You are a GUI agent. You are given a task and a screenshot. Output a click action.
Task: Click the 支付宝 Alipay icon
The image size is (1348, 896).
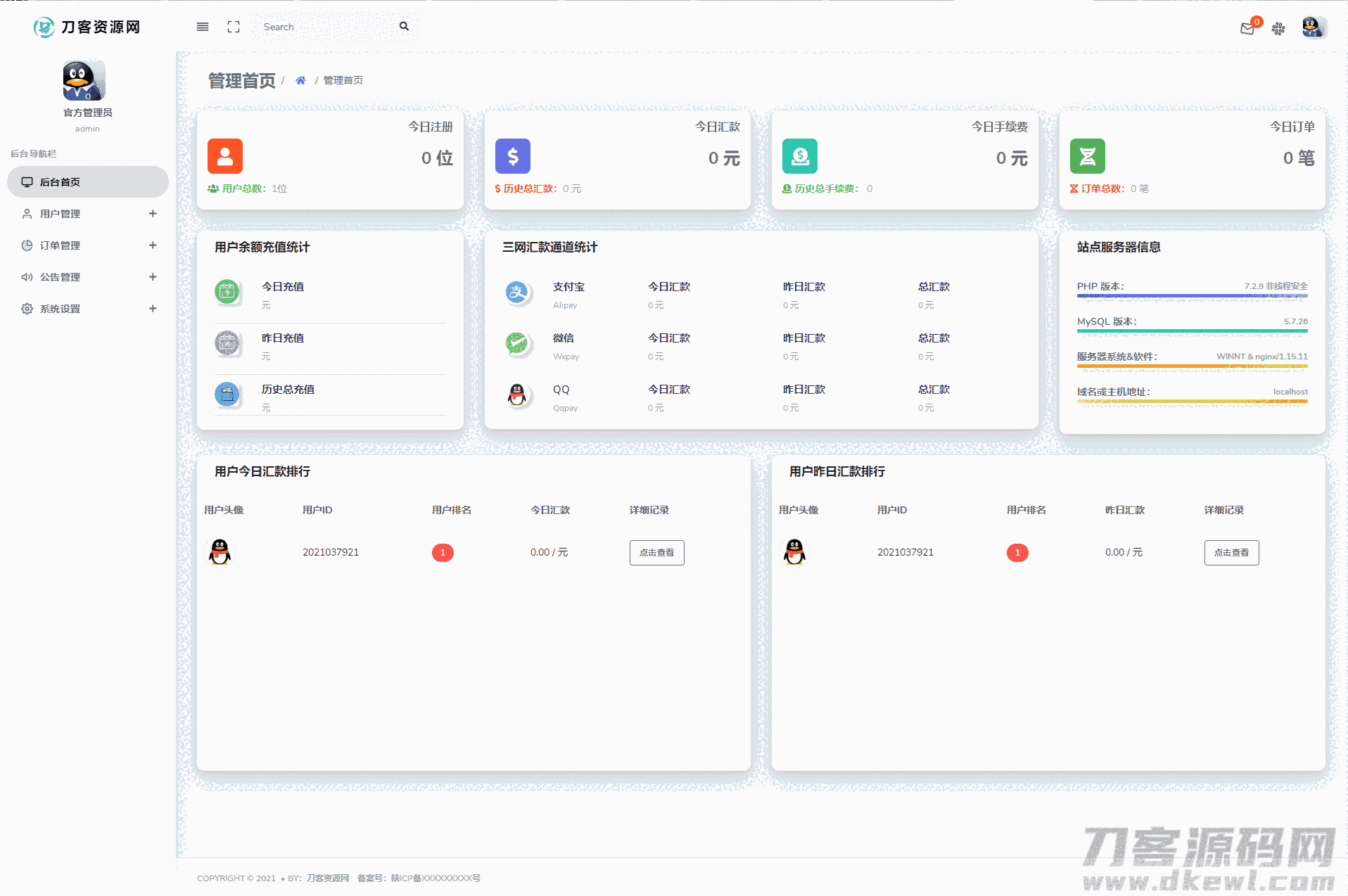(517, 292)
